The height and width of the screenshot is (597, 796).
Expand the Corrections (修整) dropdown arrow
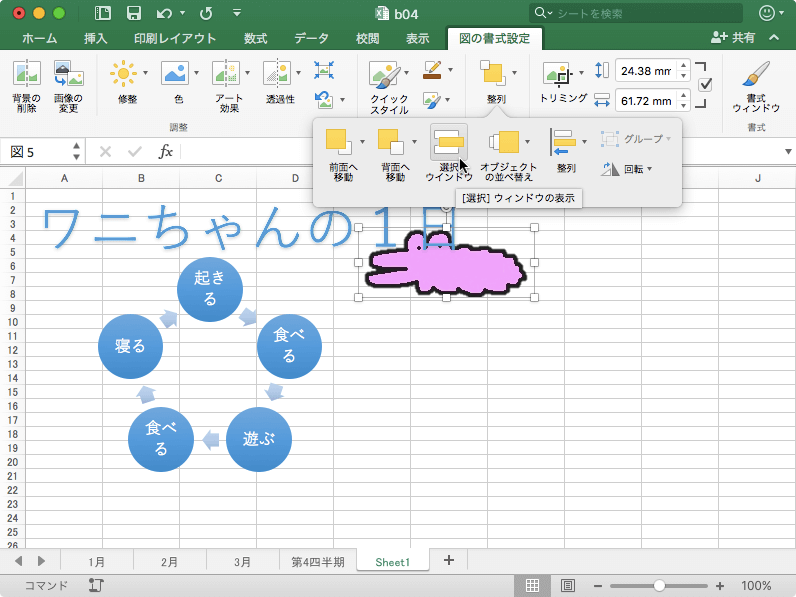[x=146, y=73]
